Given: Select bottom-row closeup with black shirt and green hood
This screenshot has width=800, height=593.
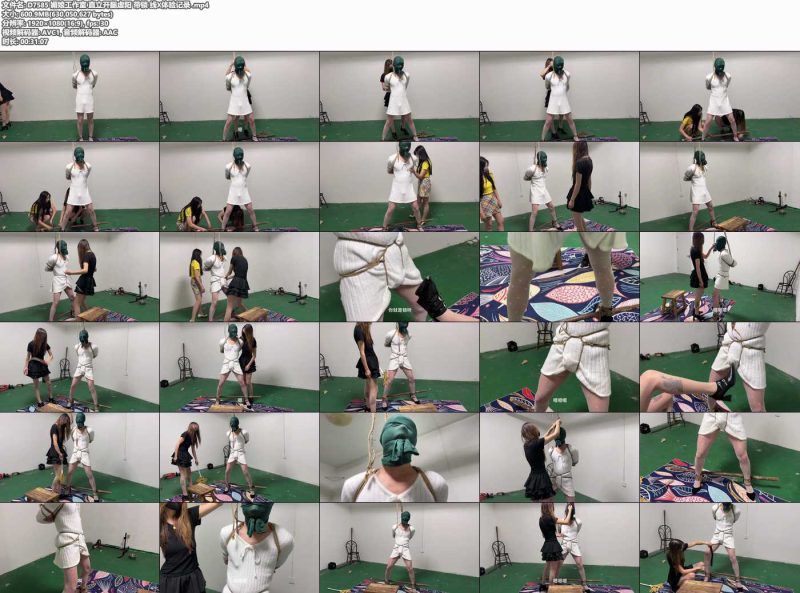Looking at the screenshot, I should (239, 548).
